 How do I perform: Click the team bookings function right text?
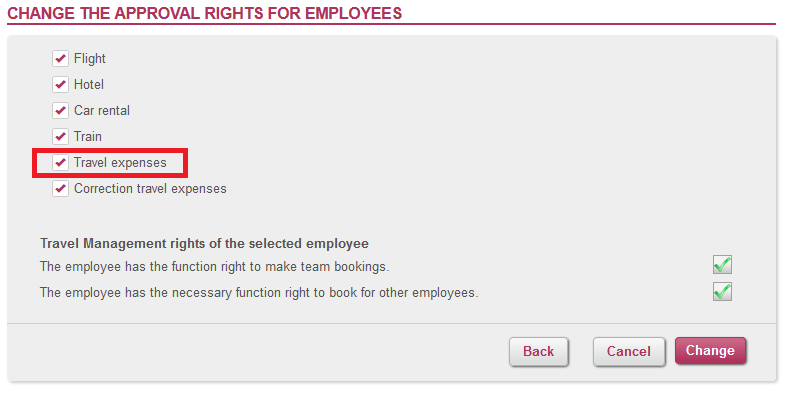(x=215, y=266)
